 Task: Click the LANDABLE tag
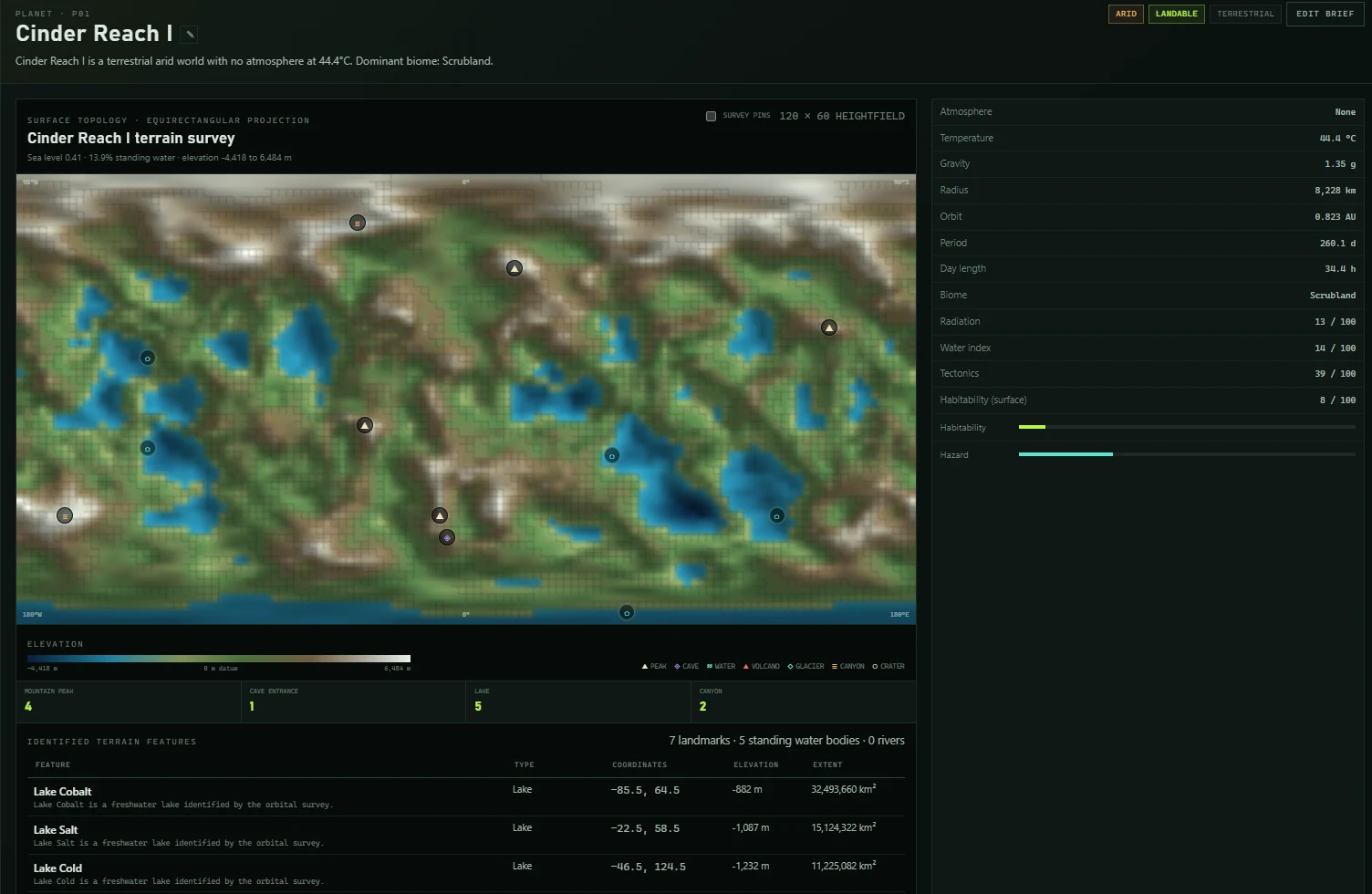1176,14
